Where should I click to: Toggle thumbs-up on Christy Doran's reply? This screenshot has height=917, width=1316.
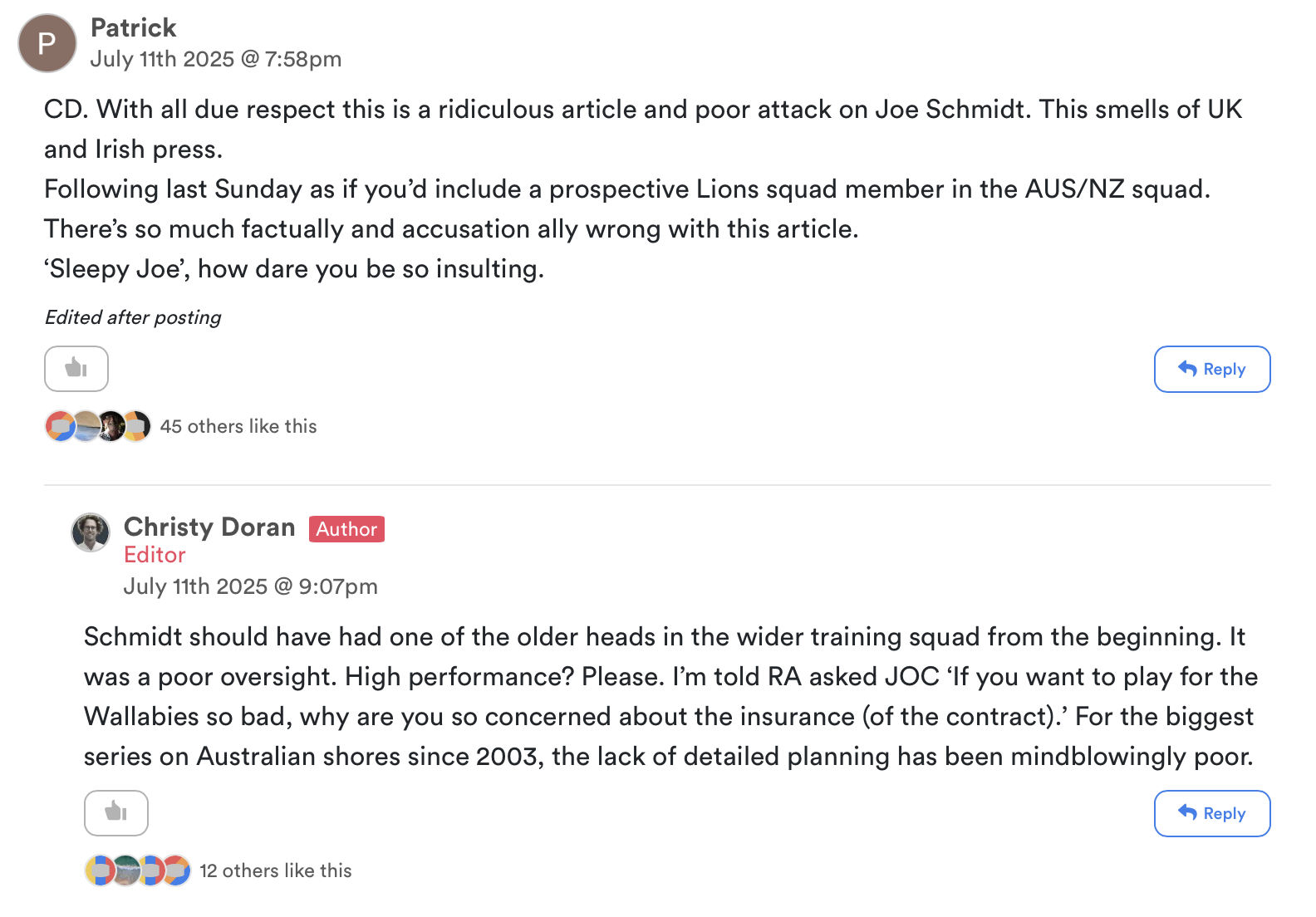pos(116,812)
